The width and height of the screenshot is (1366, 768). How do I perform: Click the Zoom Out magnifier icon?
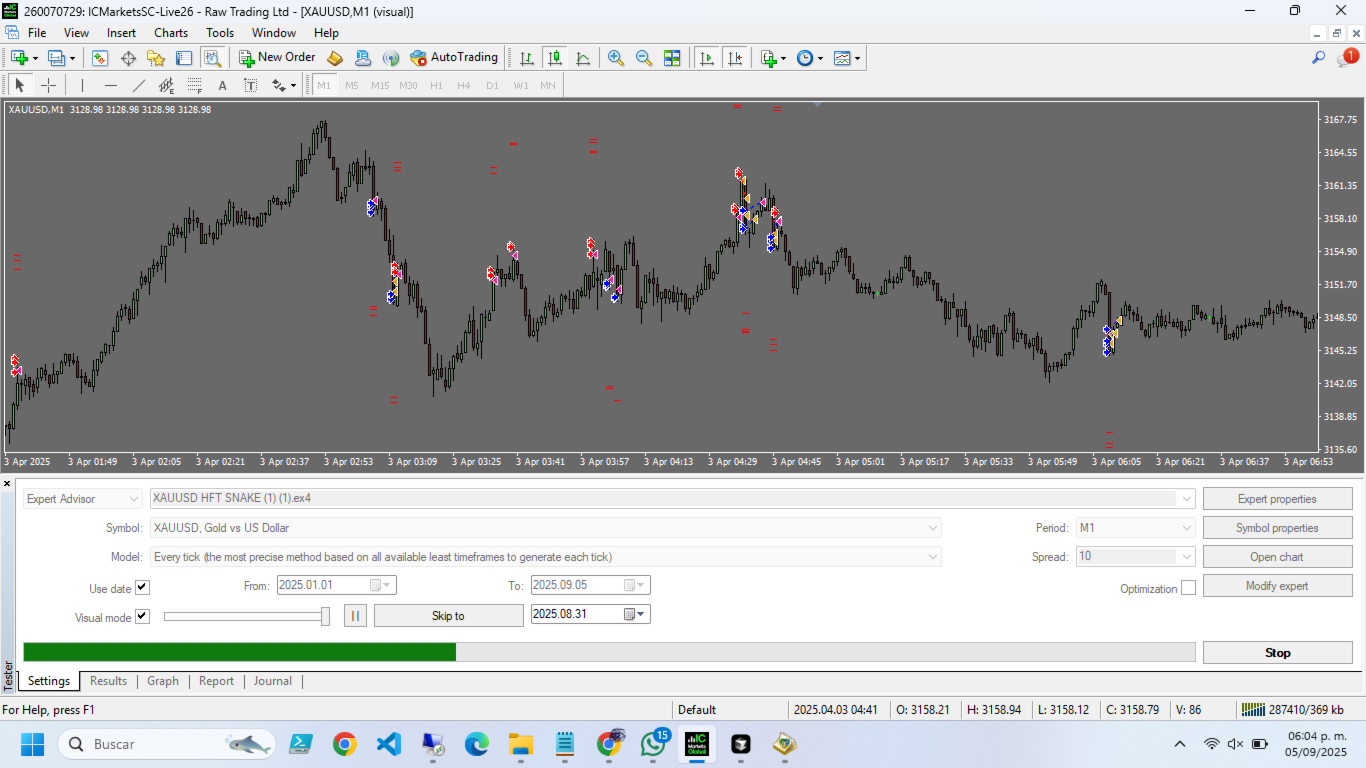coord(644,58)
